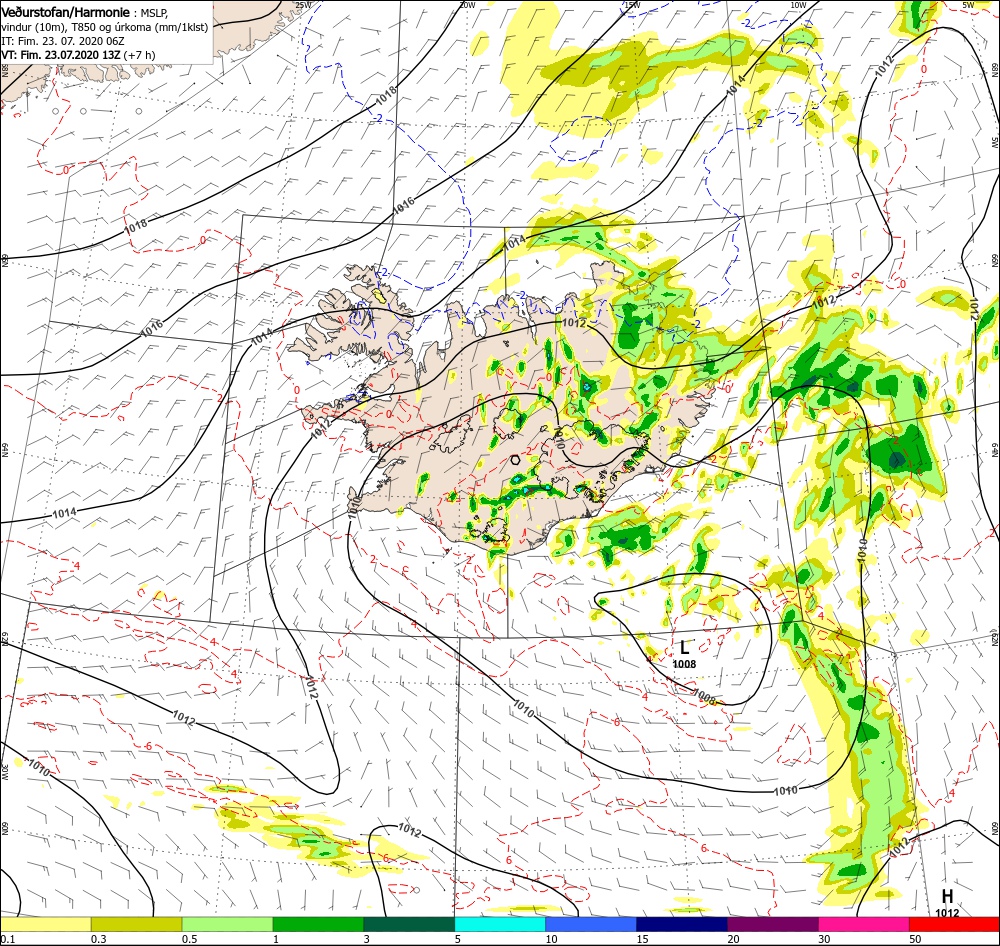Click the 'VT: Fim. 23.07.2020 13Z' valid time
Viewport: 1000px width, 946px height.
point(61,55)
